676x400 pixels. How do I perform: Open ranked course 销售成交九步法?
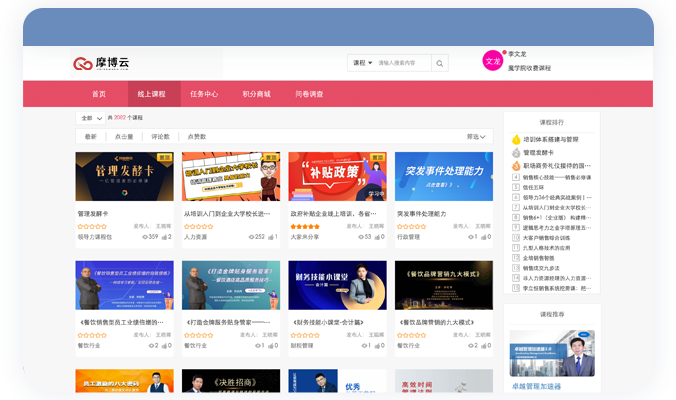tap(541, 268)
